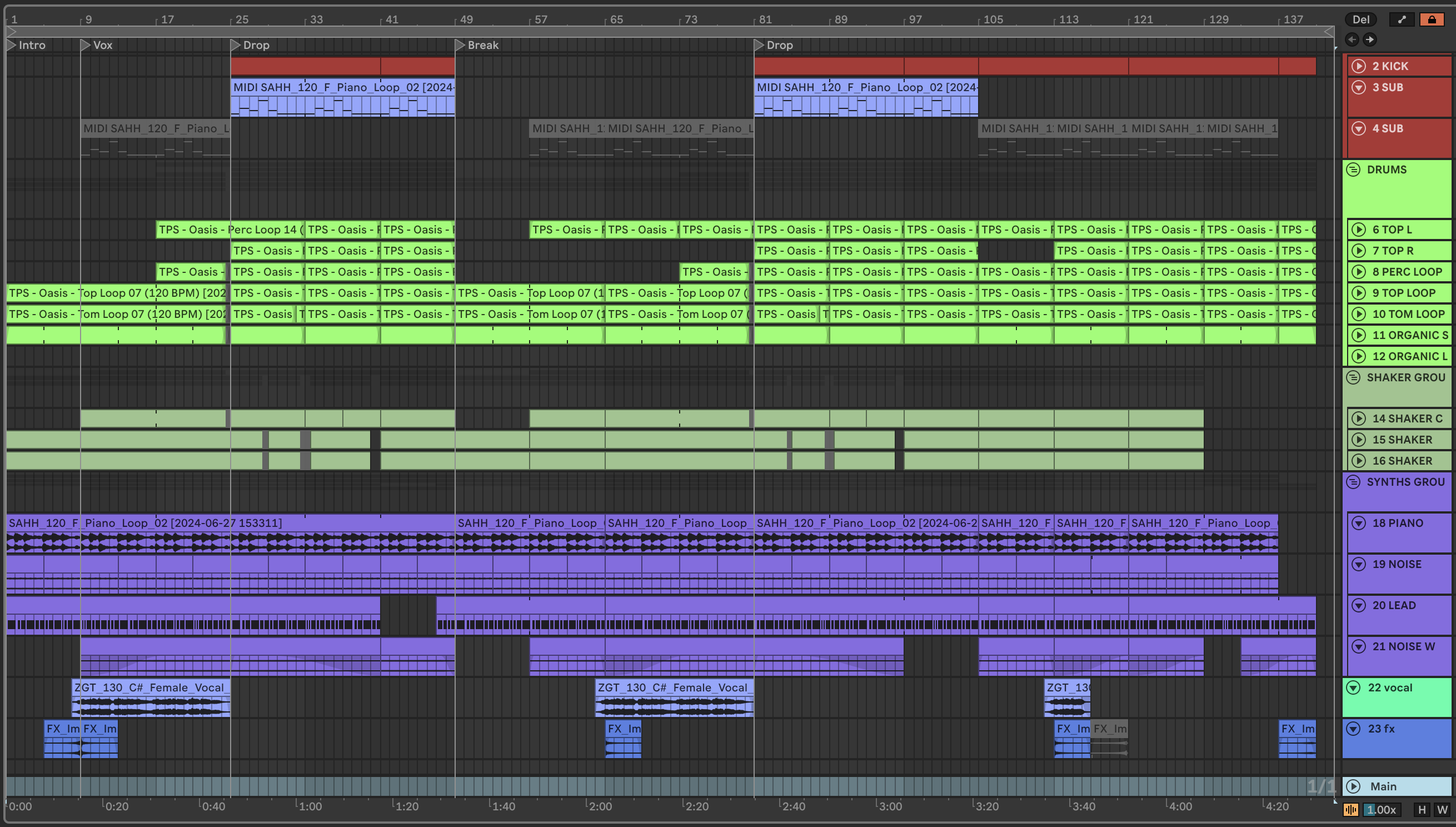The height and width of the screenshot is (827, 1456).
Task: Jump to next locator arrow
Action: [x=1369, y=39]
